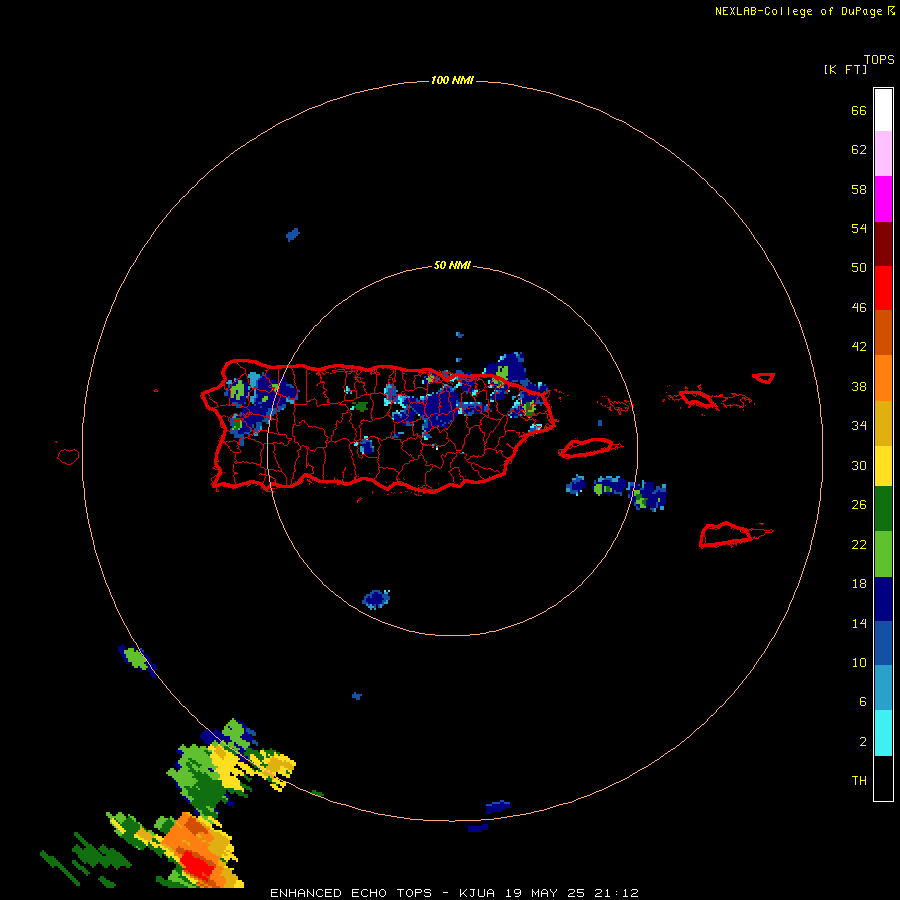This screenshot has width=900, height=900.
Task: Click the 100 NMI range ring label
Action: [x=452, y=80]
